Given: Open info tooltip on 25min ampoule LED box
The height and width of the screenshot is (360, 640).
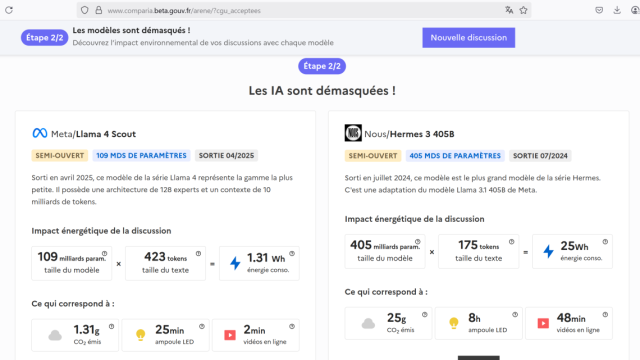Looking at the screenshot, I should click(x=202, y=327).
